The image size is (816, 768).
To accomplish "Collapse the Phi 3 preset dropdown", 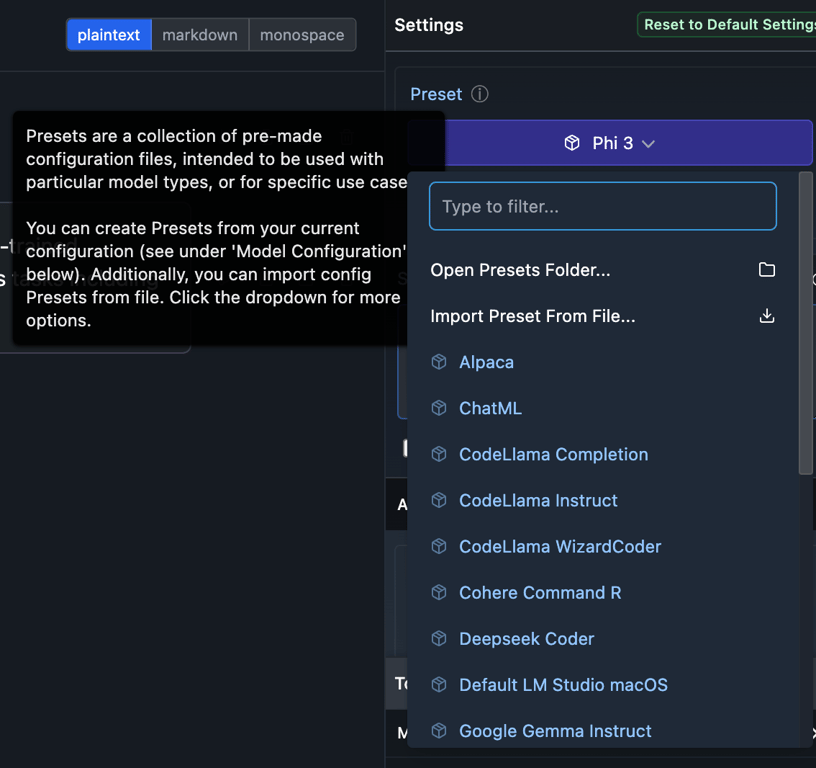I will (612, 143).
